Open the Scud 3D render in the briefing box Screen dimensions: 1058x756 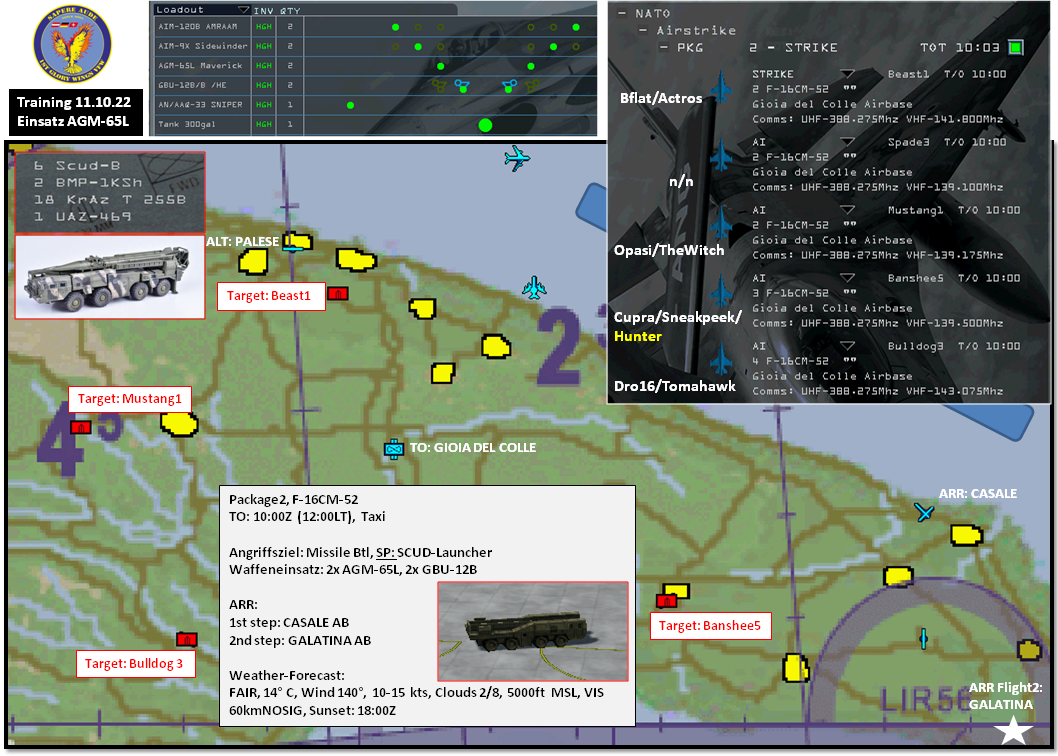tap(533, 631)
